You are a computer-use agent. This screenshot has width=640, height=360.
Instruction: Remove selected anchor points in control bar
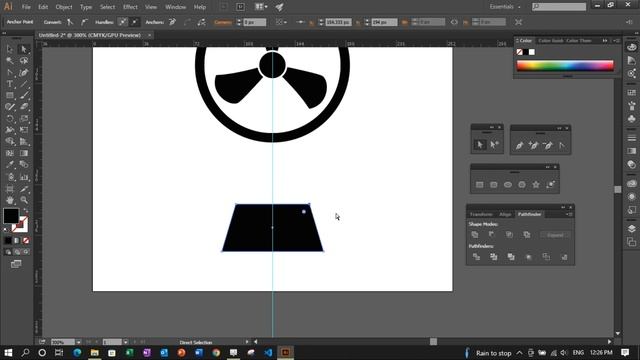click(x=172, y=22)
